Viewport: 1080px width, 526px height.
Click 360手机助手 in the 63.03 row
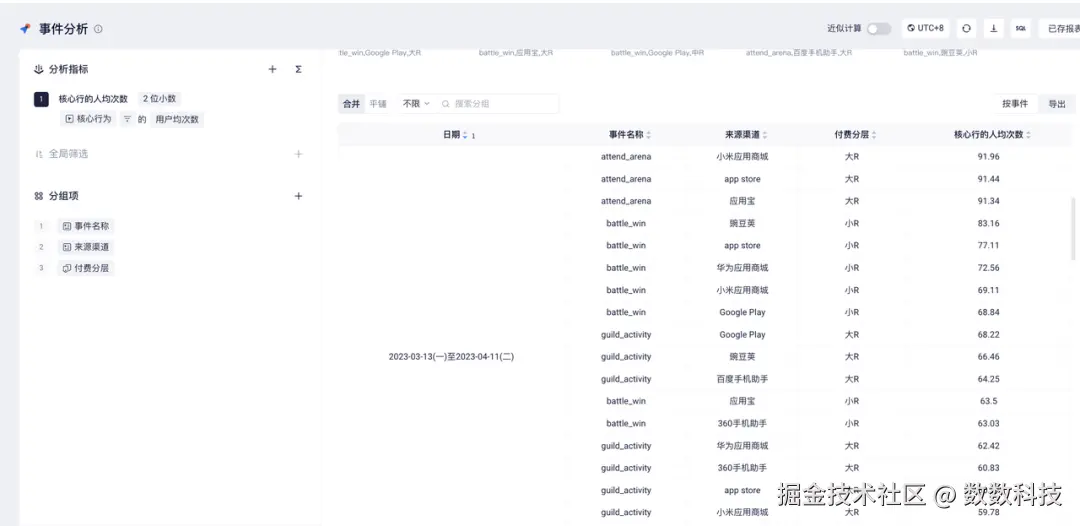click(x=742, y=423)
